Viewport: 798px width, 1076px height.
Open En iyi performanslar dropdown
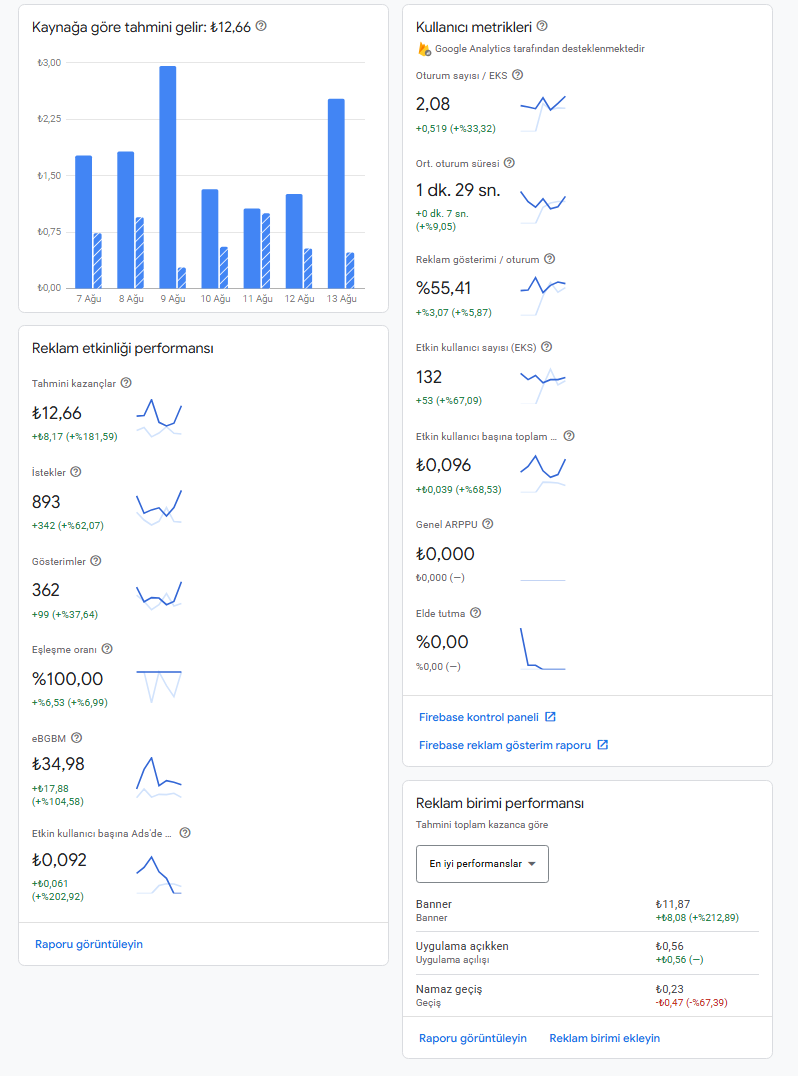pos(482,864)
